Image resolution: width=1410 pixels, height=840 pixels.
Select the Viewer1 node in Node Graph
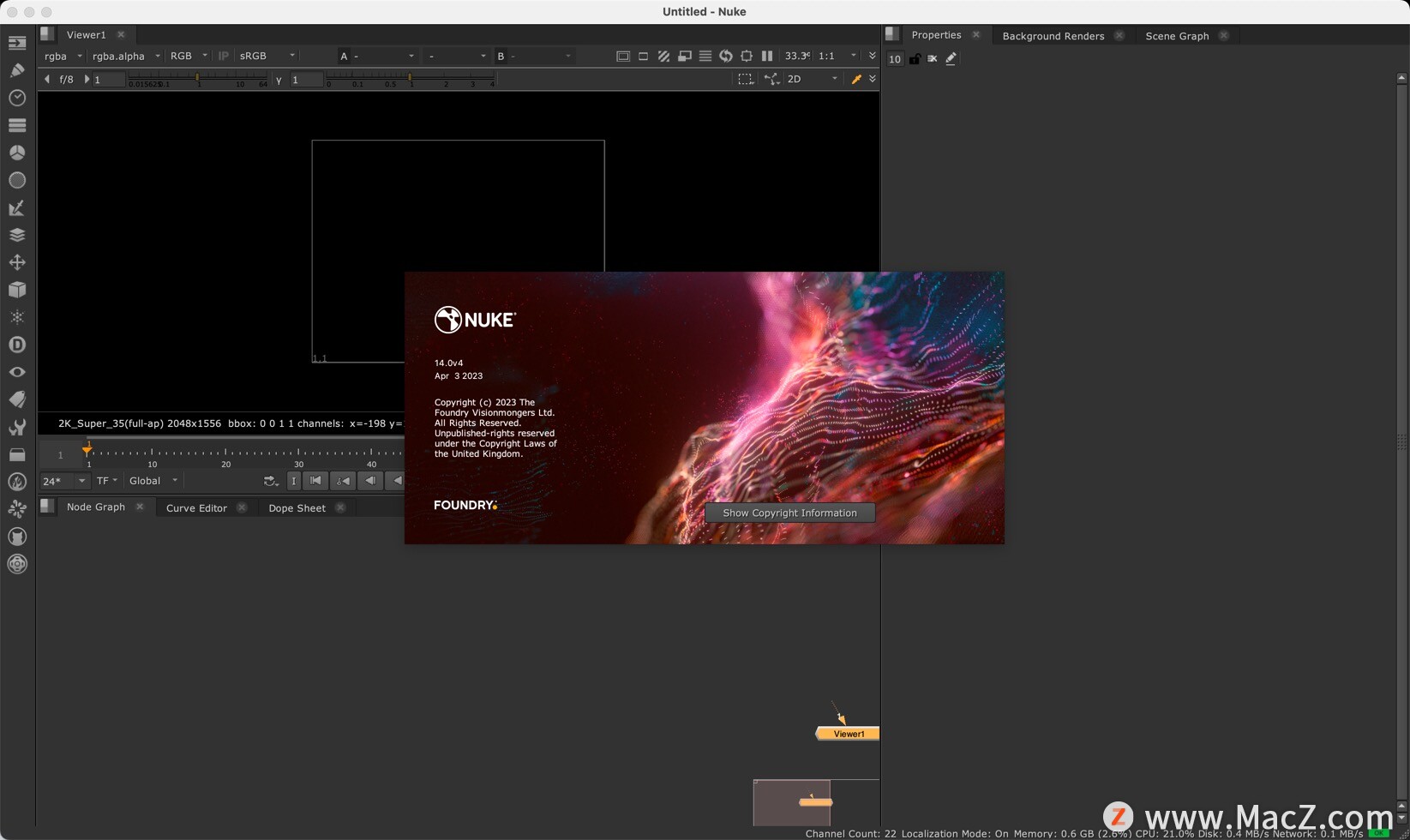[x=848, y=734]
